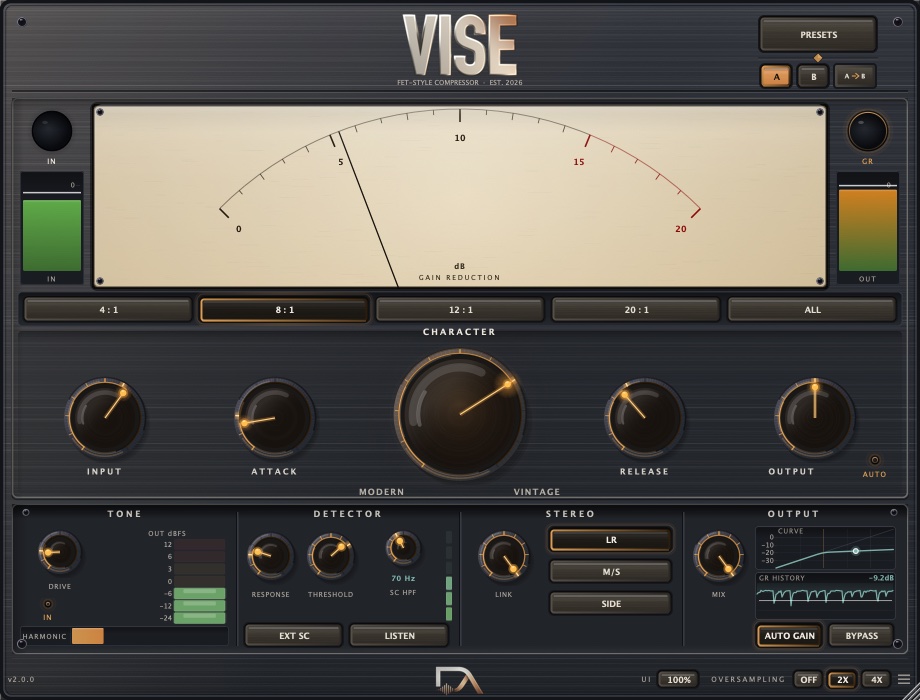Toggle sidechain LISTEN
920x700 pixels.
(399, 635)
